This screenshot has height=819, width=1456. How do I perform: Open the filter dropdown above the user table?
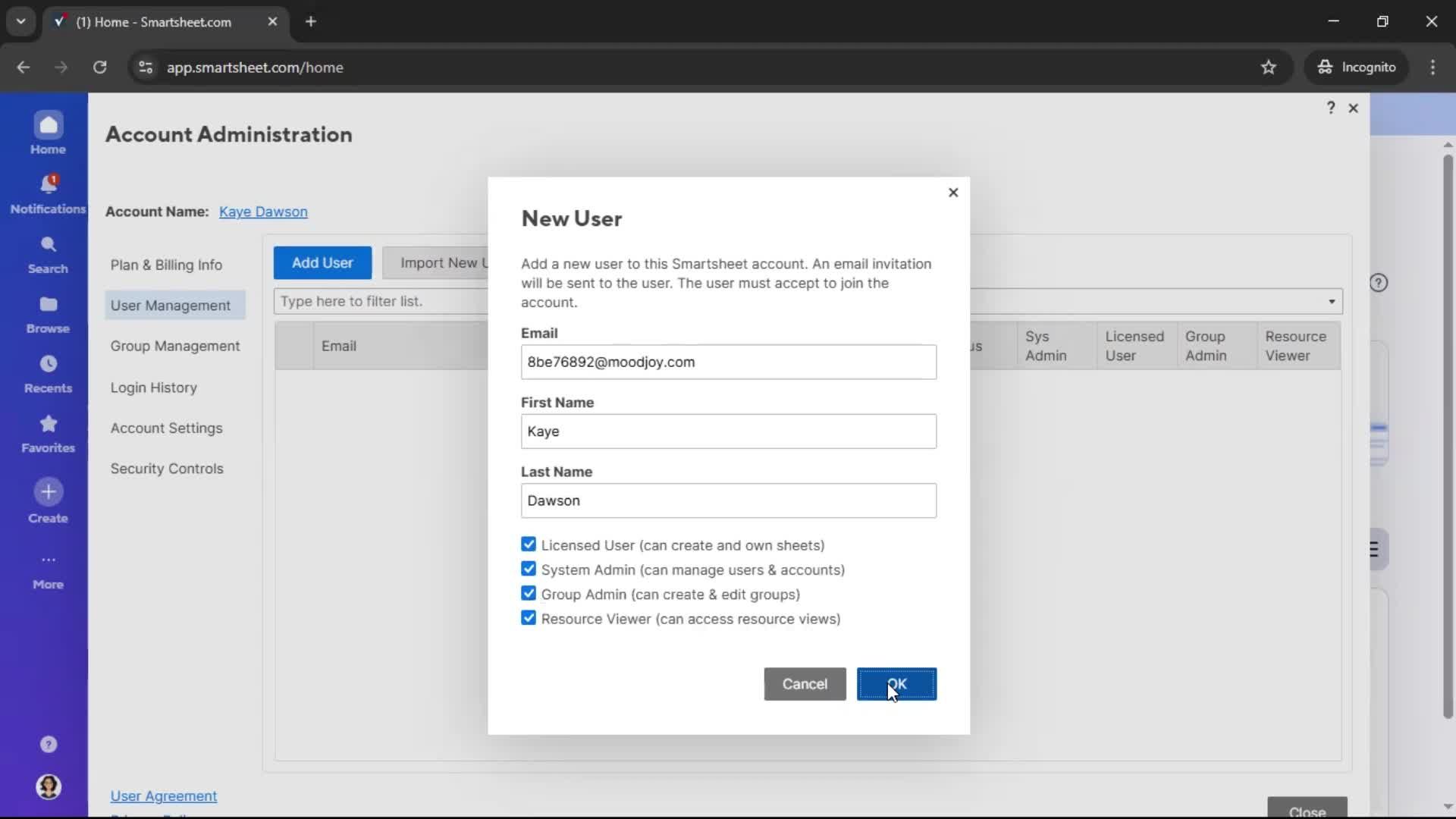click(1332, 301)
